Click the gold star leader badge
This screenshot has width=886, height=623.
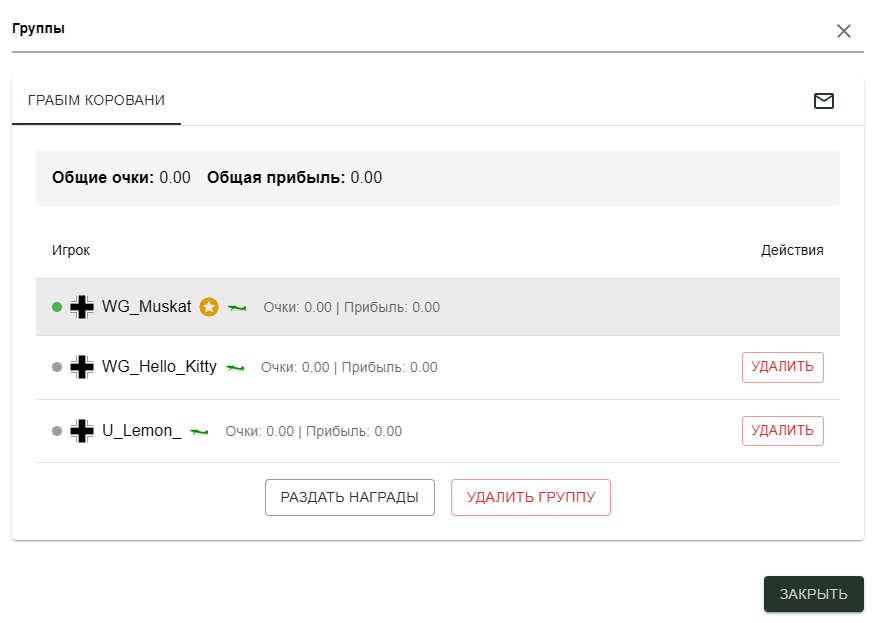tap(208, 307)
